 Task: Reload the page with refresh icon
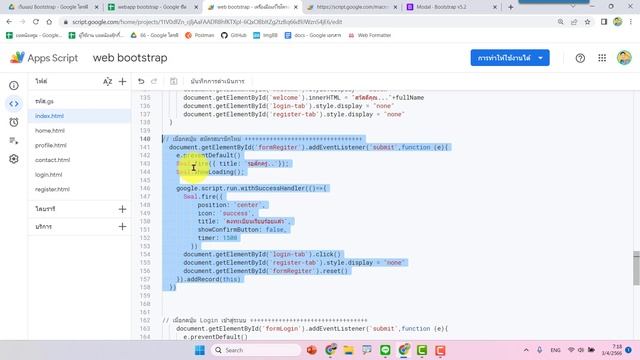coord(36,22)
